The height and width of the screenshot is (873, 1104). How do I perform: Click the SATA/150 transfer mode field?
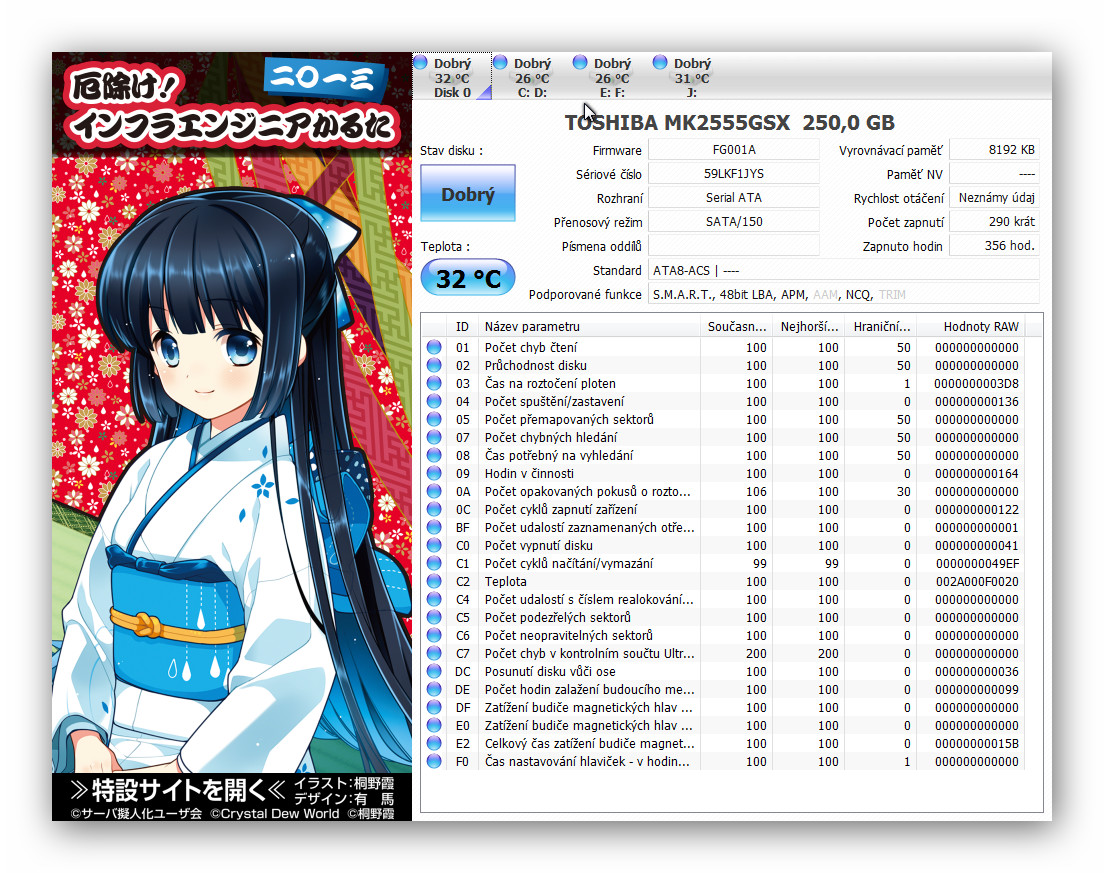(x=734, y=222)
